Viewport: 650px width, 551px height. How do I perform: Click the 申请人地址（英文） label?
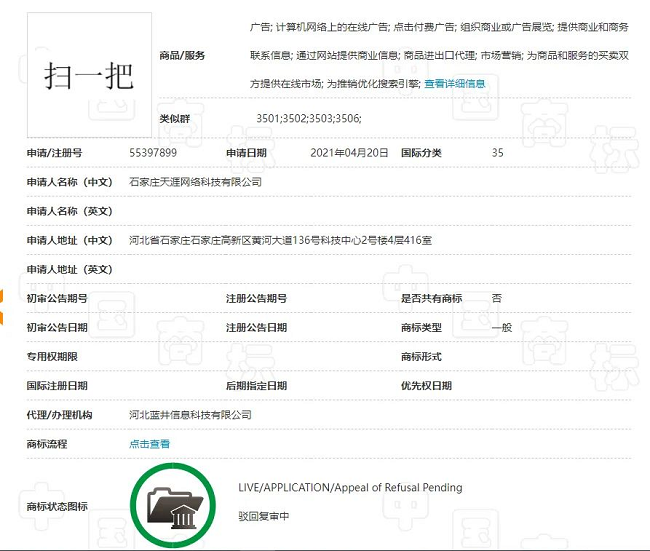(70, 269)
